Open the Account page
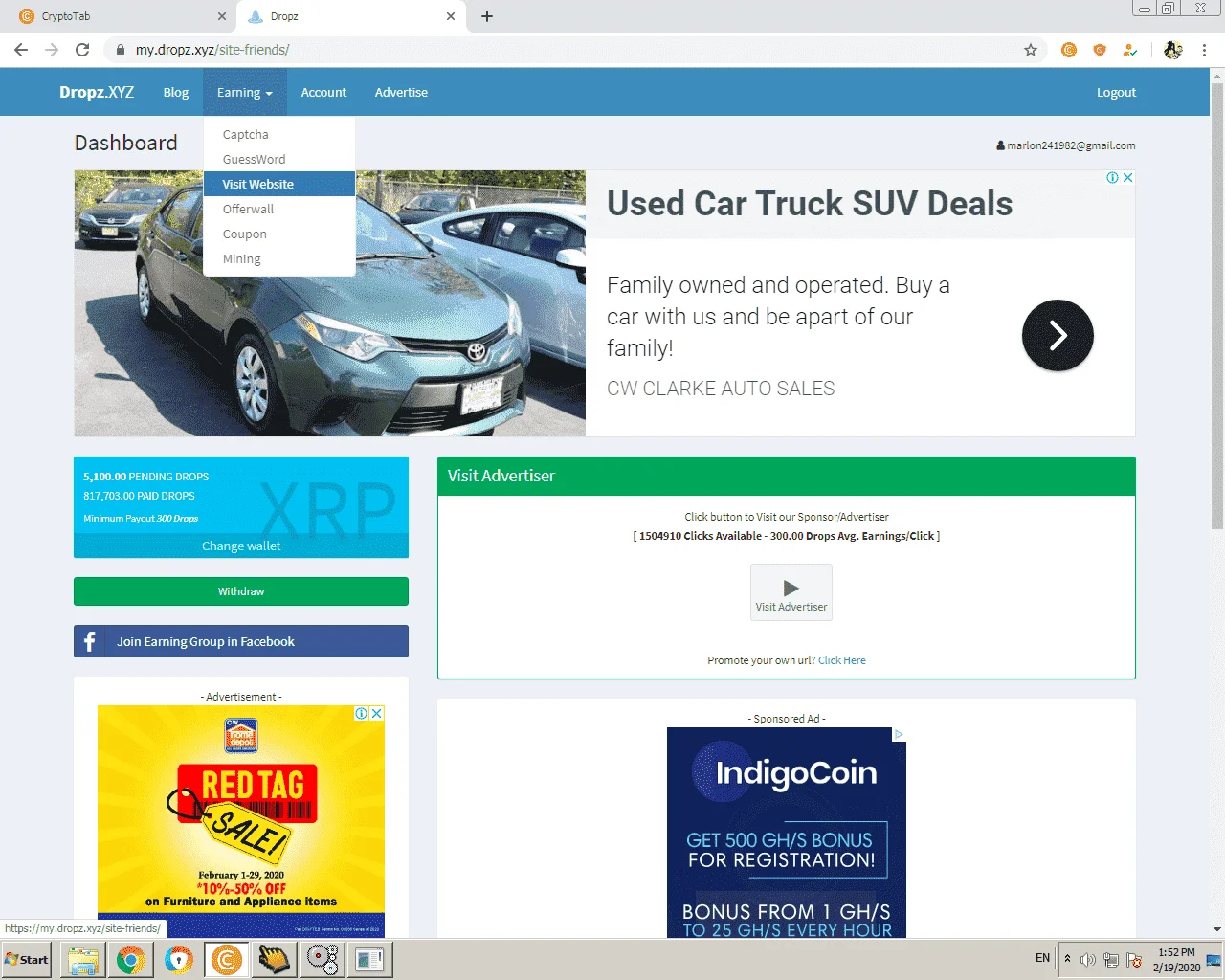 pos(323,93)
